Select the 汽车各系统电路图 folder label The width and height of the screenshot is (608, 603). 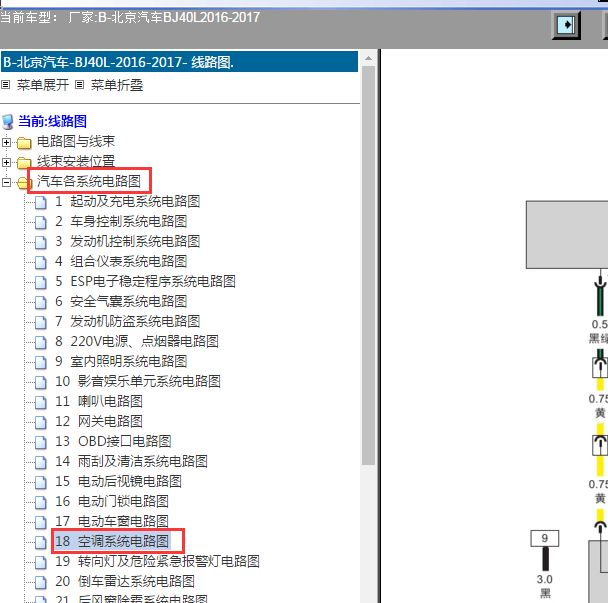(89, 181)
